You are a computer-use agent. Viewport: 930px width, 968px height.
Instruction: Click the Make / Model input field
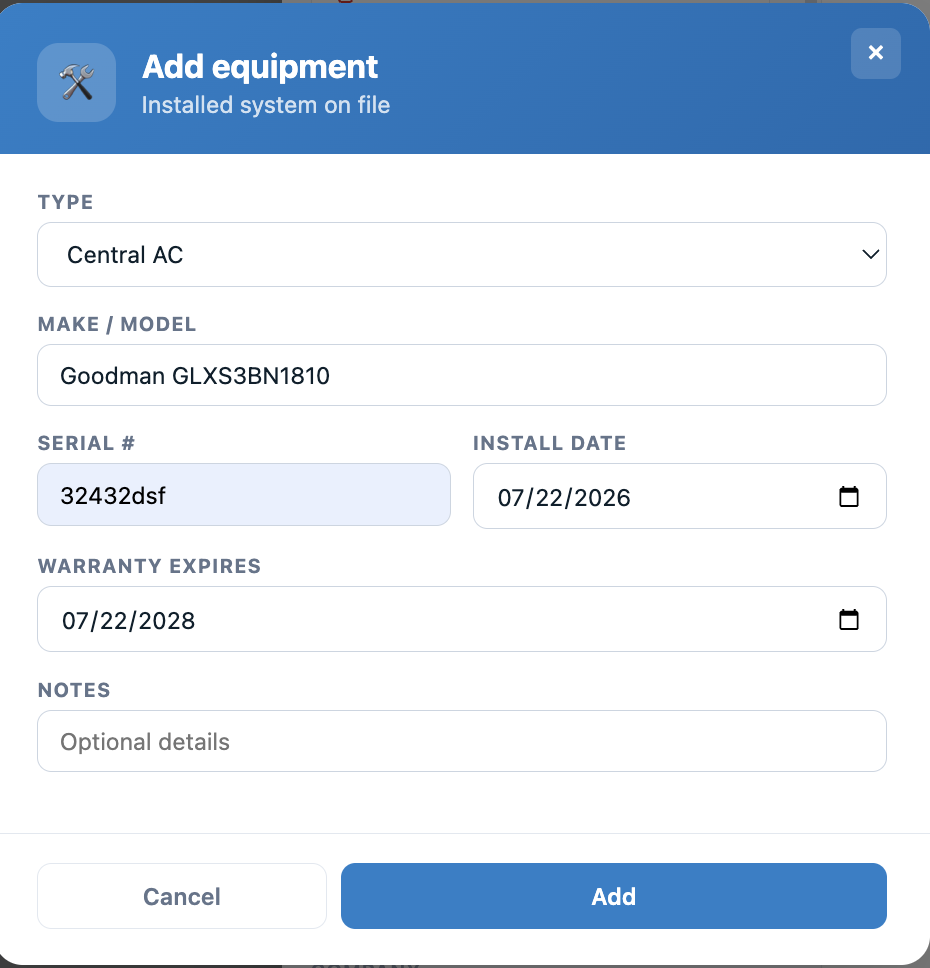(x=462, y=375)
